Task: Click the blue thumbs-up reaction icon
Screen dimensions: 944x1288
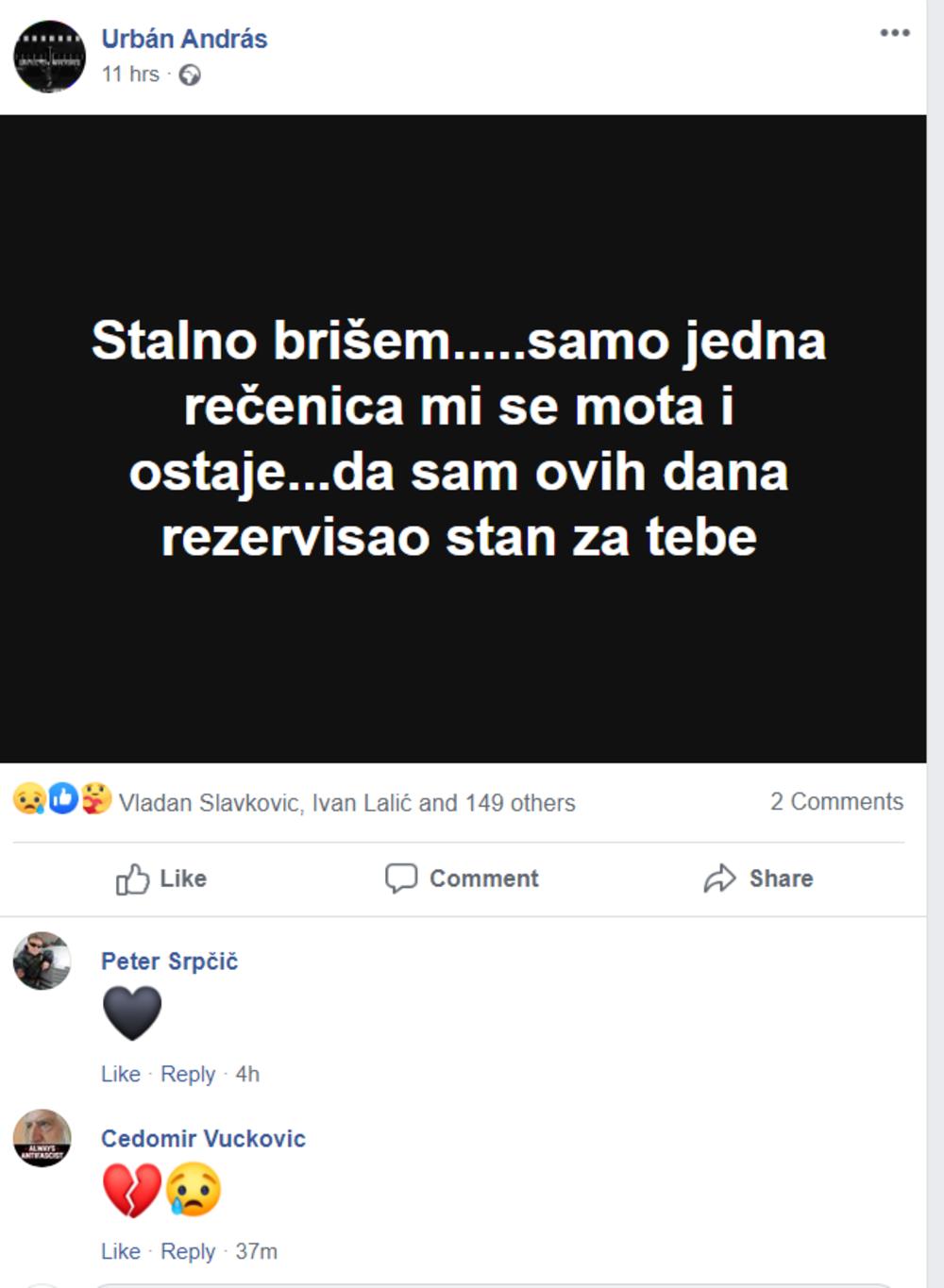Action: click(62, 800)
